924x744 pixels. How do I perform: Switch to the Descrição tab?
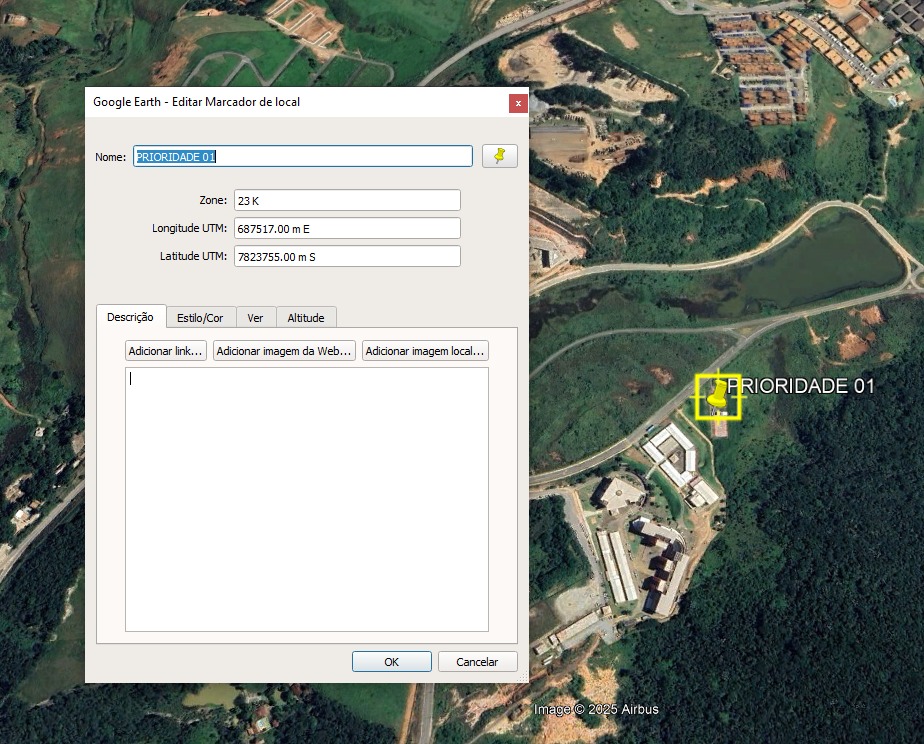[x=130, y=317]
